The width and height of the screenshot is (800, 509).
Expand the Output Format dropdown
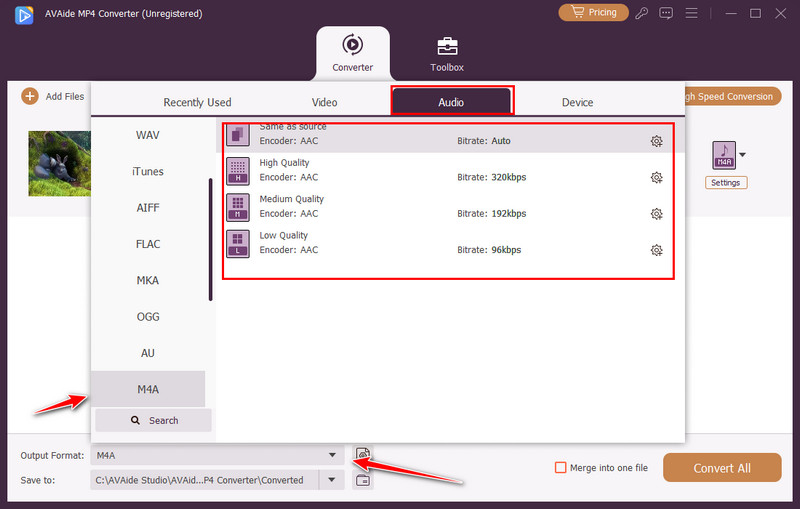[331, 456]
